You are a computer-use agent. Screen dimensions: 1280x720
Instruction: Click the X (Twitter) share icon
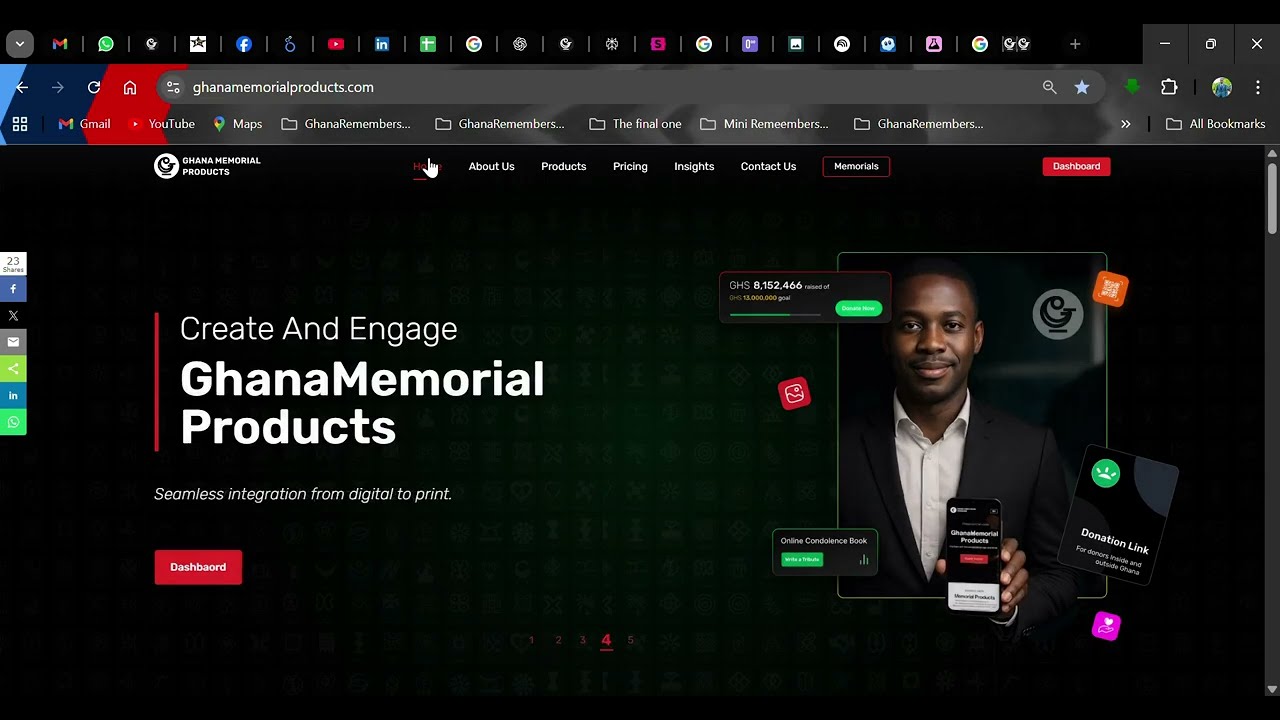pos(13,316)
